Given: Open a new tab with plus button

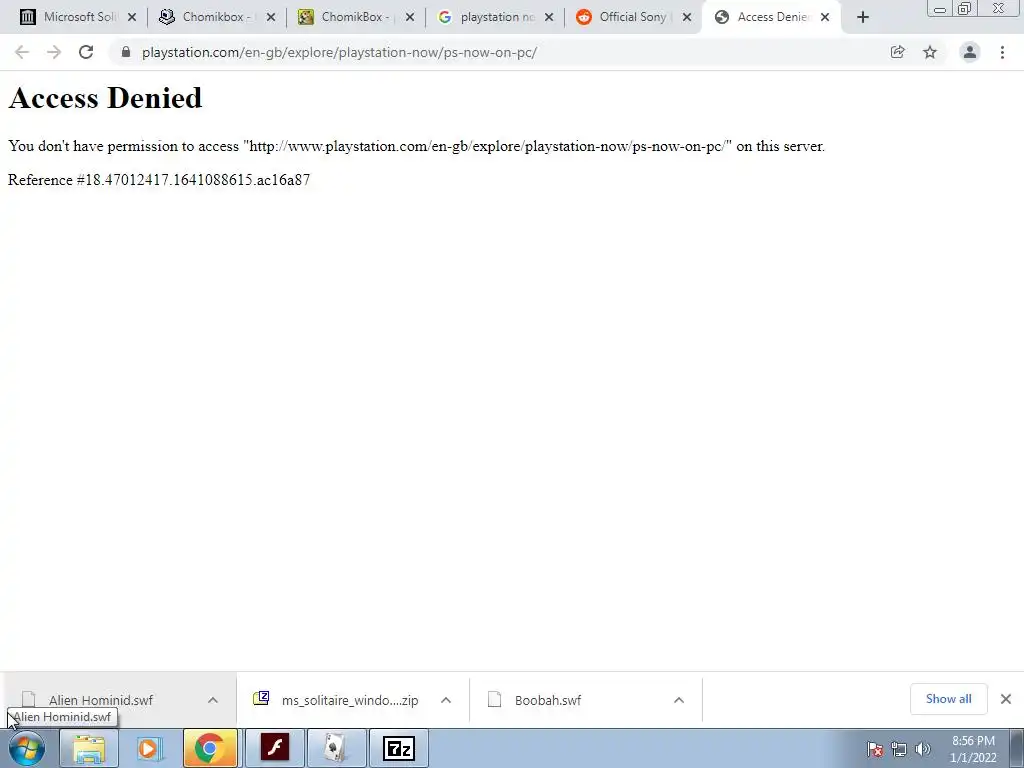Looking at the screenshot, I should (x=863, y=18).
